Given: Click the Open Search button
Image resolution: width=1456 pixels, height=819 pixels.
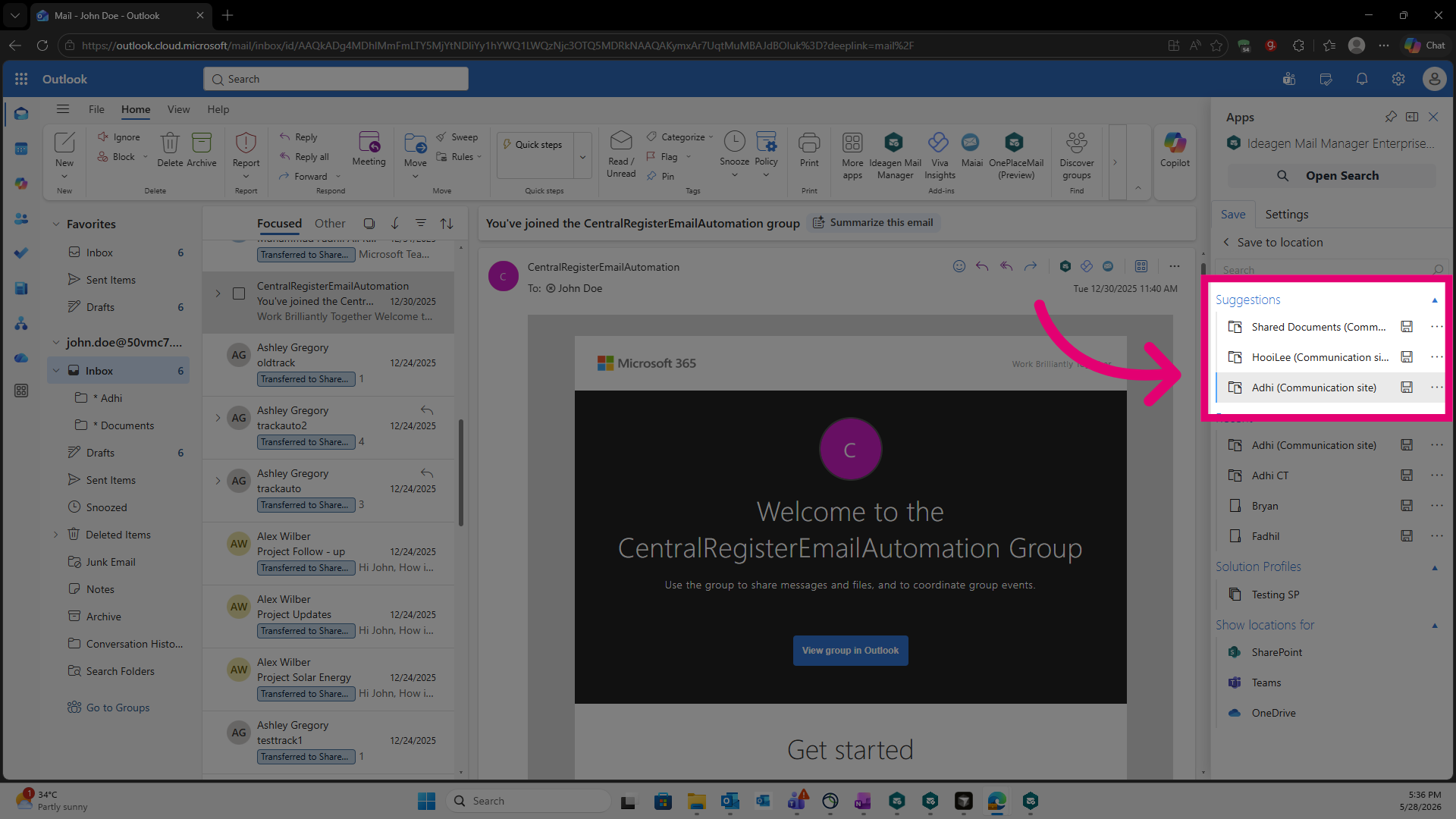Looking at the screenshot, I should click(x=1331, y=176).
